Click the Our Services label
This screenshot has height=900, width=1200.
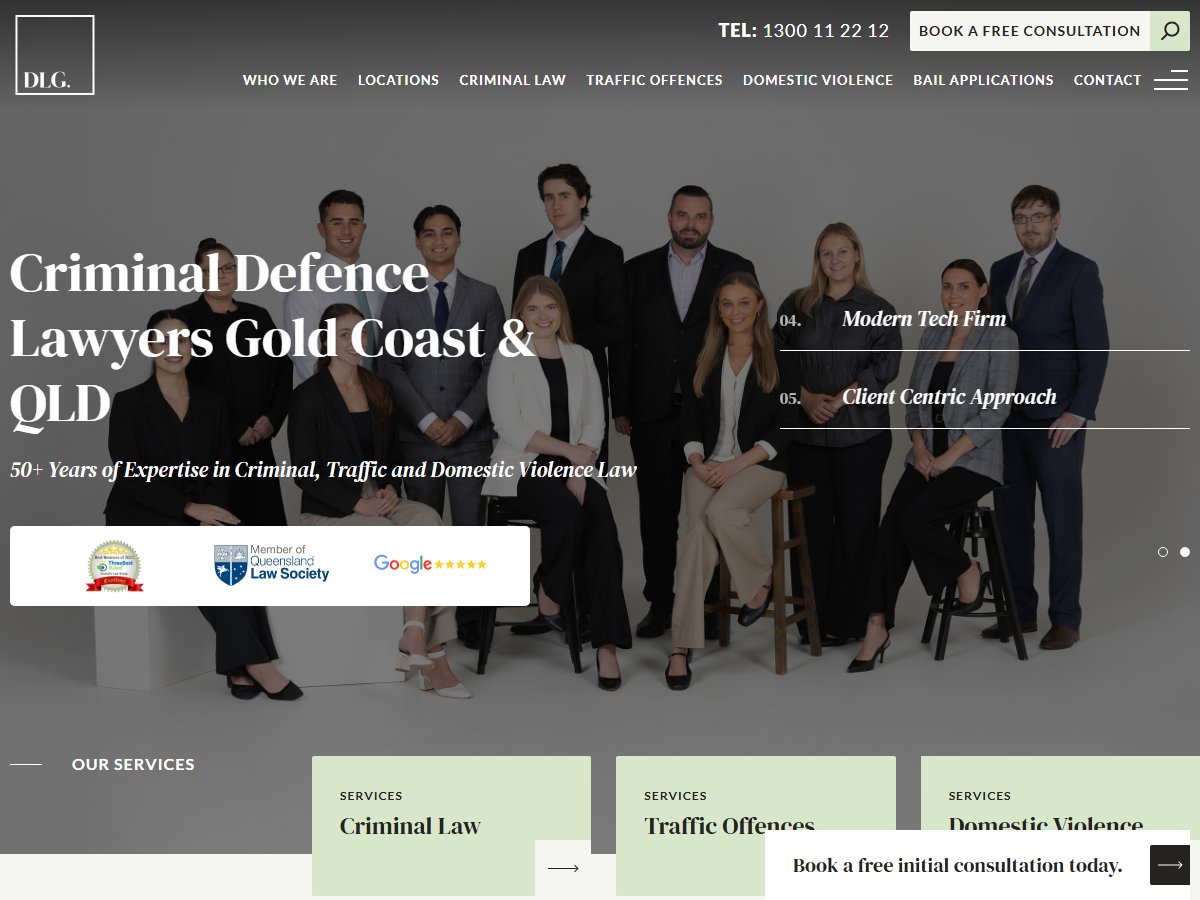133,764
